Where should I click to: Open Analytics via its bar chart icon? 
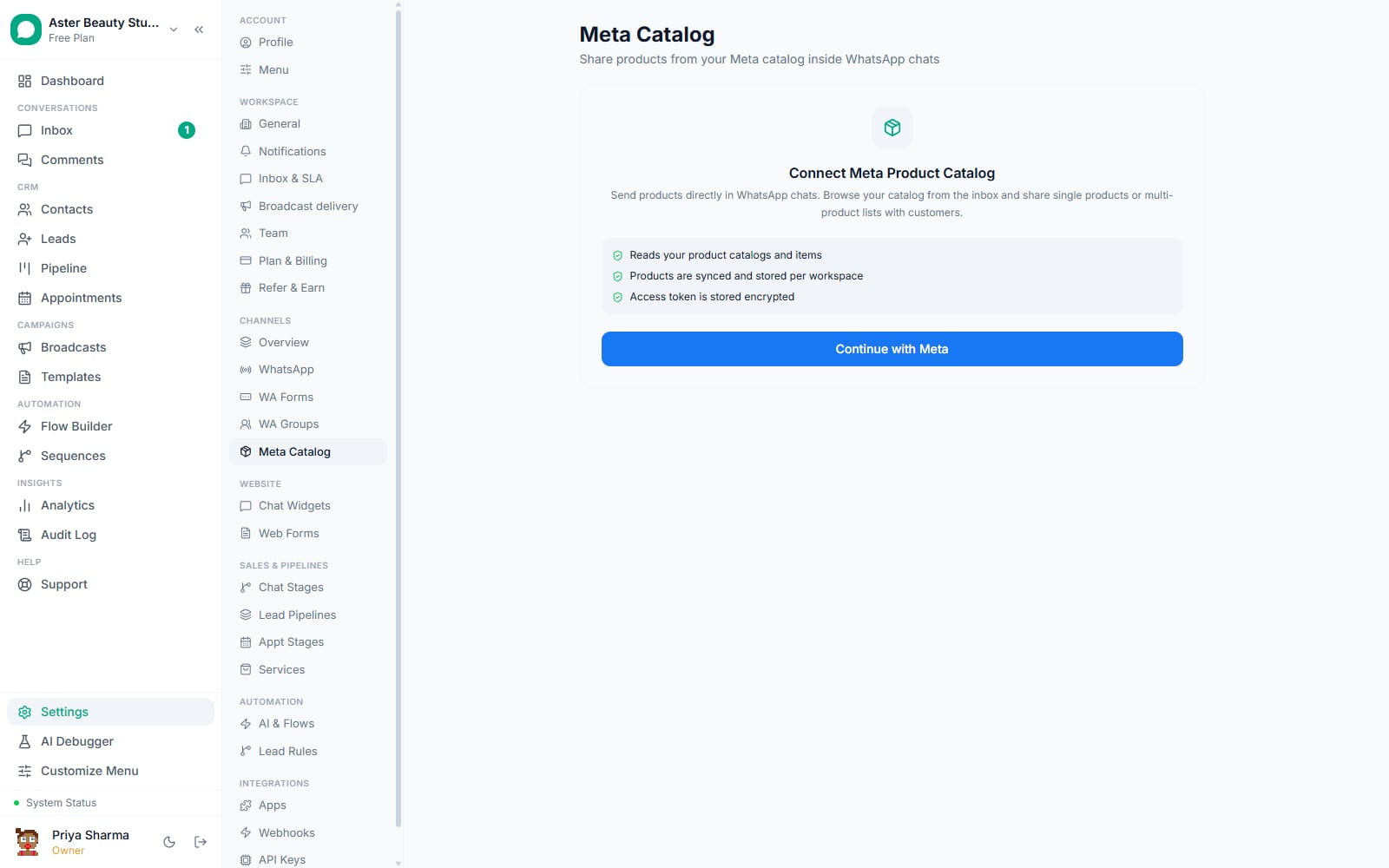click(x=24, y=505)
